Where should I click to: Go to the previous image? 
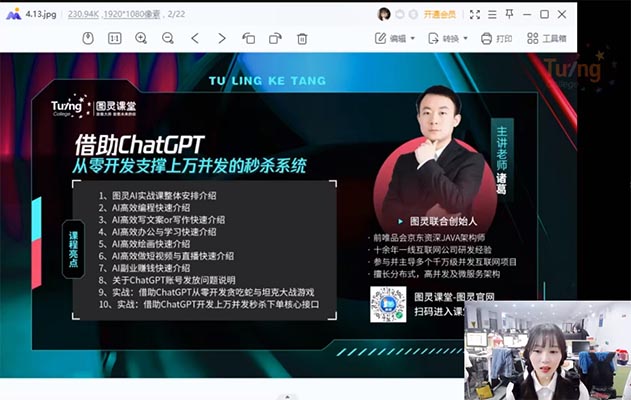tap(195, 39)
